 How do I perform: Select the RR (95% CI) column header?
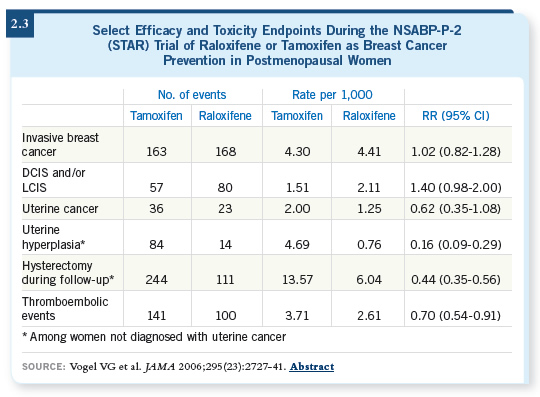tap(456, 116)
